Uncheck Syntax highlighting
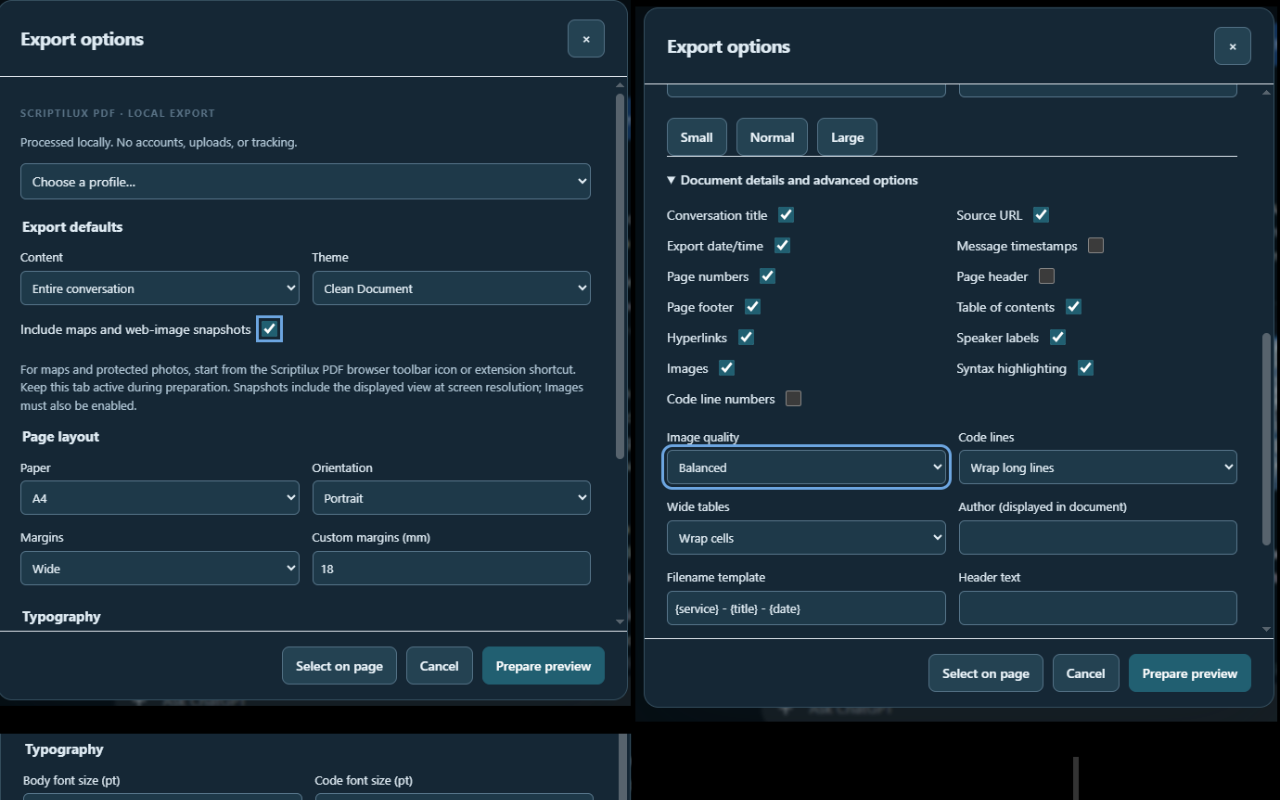The height and width of the screenshot is (800, 1280). (1085, 368)
